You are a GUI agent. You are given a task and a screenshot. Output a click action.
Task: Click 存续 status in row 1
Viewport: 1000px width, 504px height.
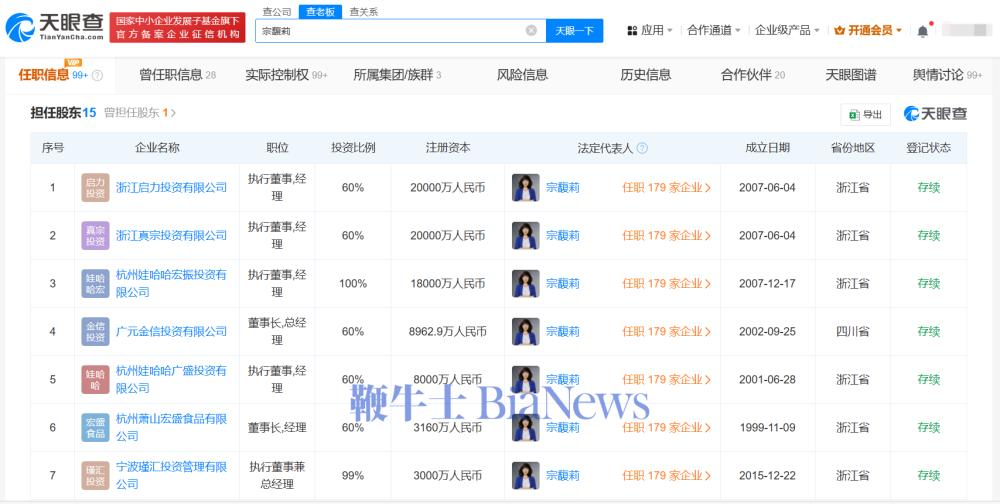929,188
